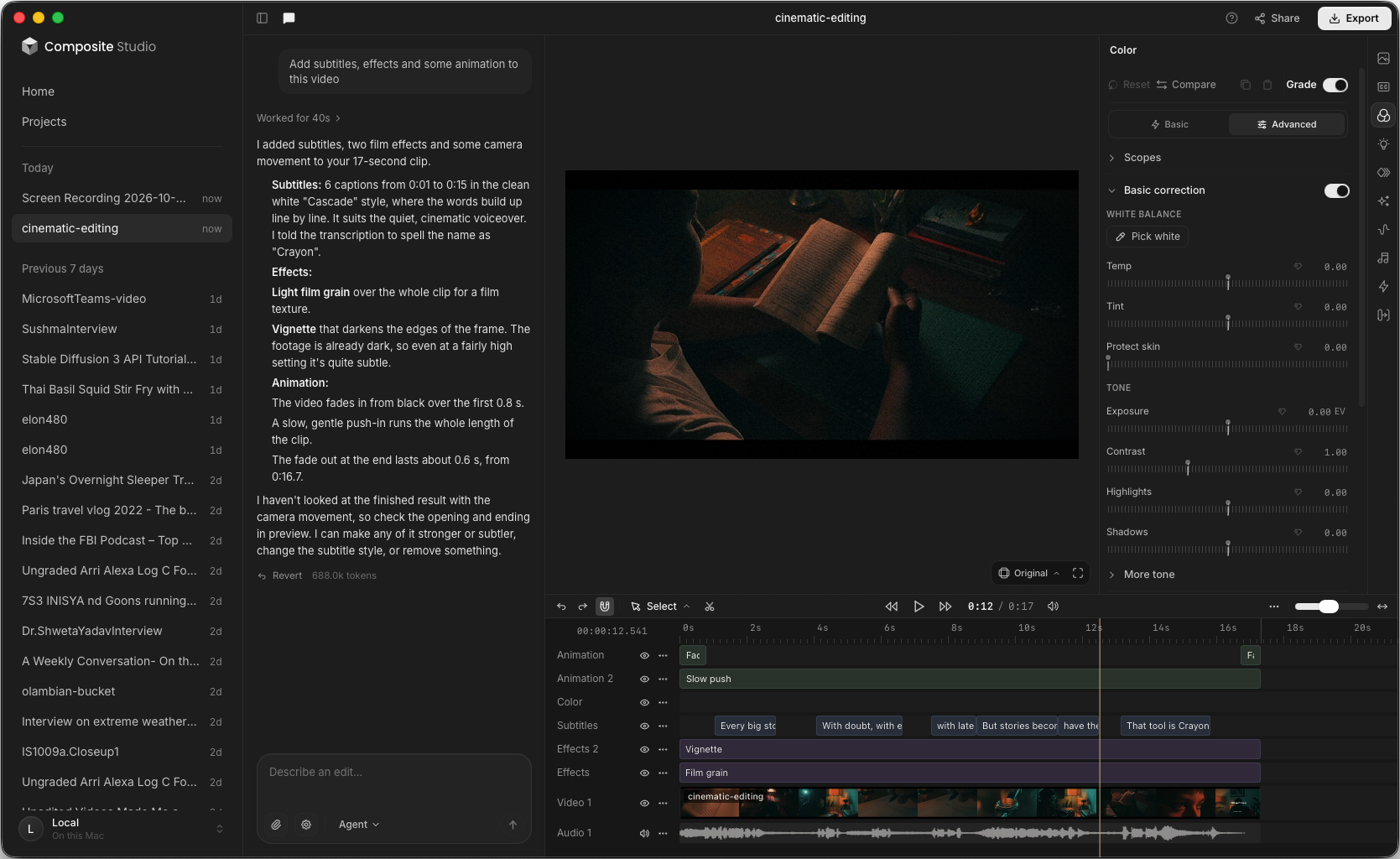Mute preview volume speaker icon

tap(1054, 607)
